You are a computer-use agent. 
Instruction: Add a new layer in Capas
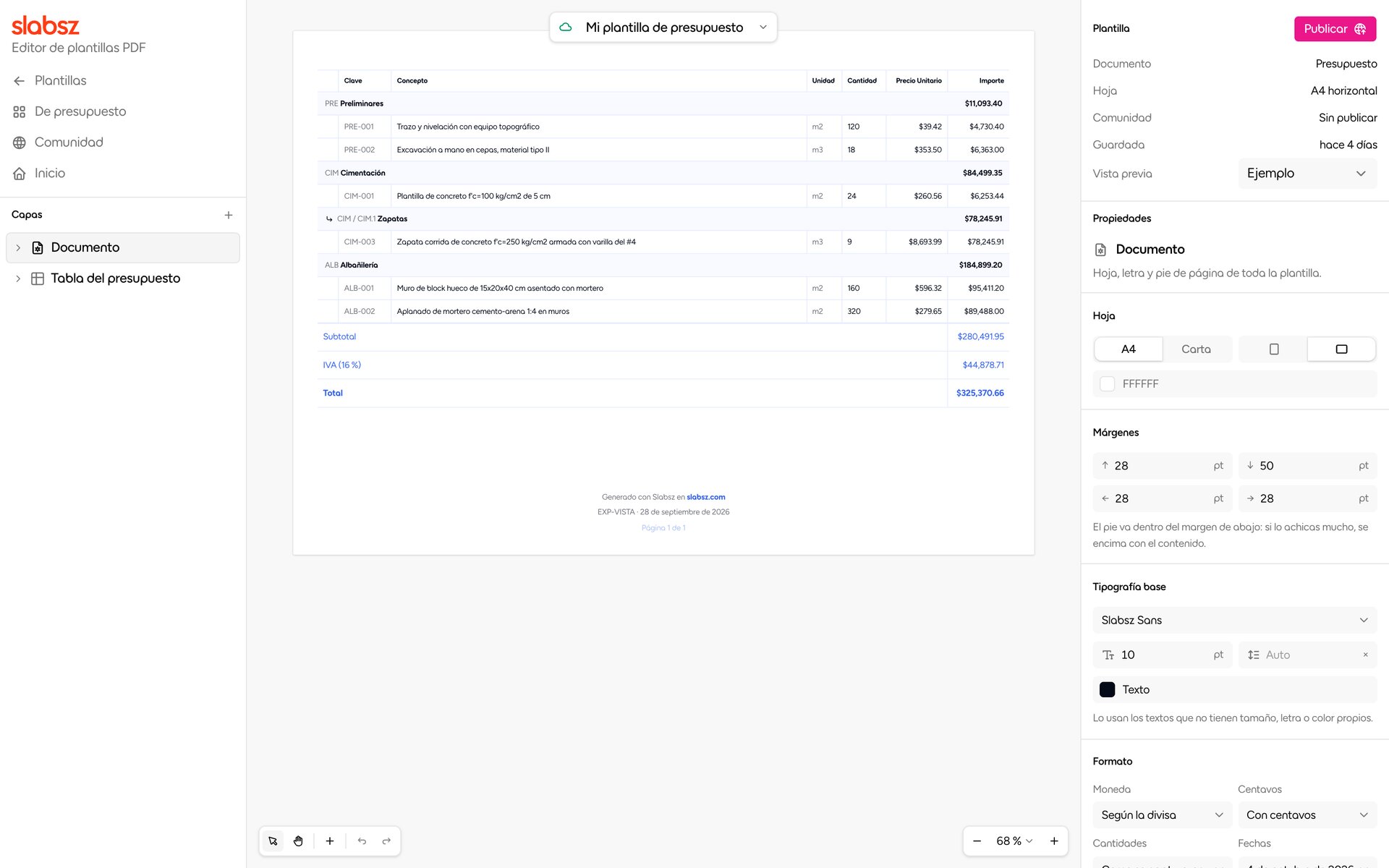click(x=229, y=215)
